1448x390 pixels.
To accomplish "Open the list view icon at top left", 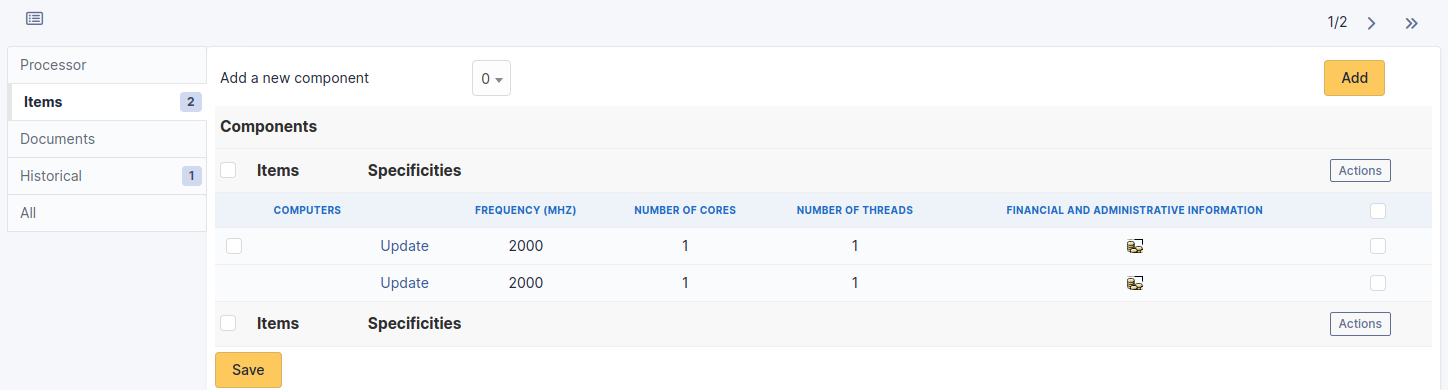I will pos(34,19).
